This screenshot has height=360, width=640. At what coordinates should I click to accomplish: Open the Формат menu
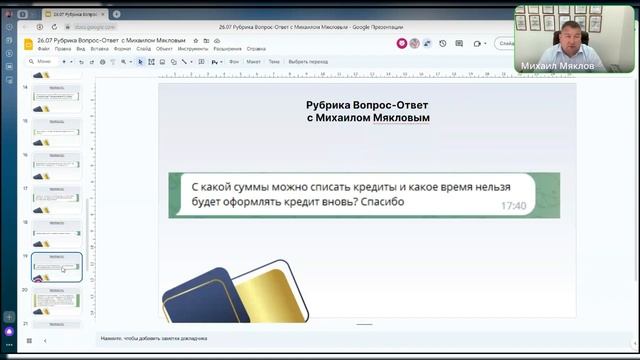[122, 49]
